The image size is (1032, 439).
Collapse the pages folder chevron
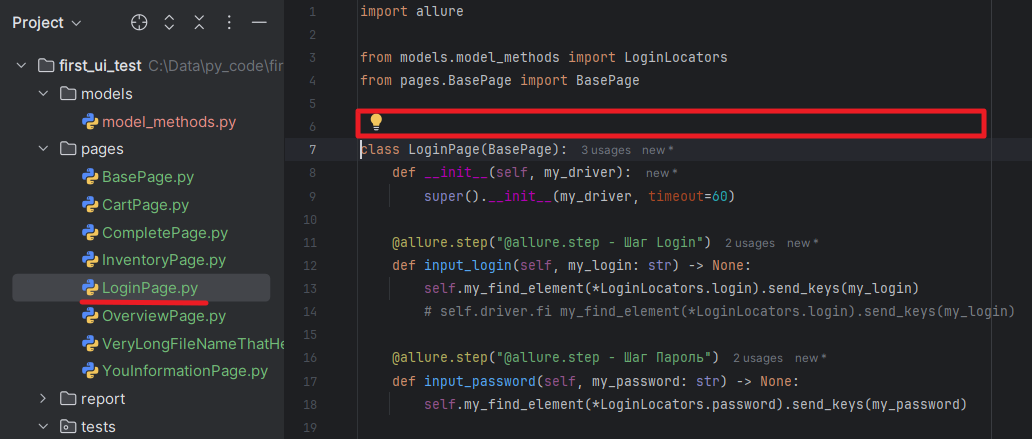[43, 149]
